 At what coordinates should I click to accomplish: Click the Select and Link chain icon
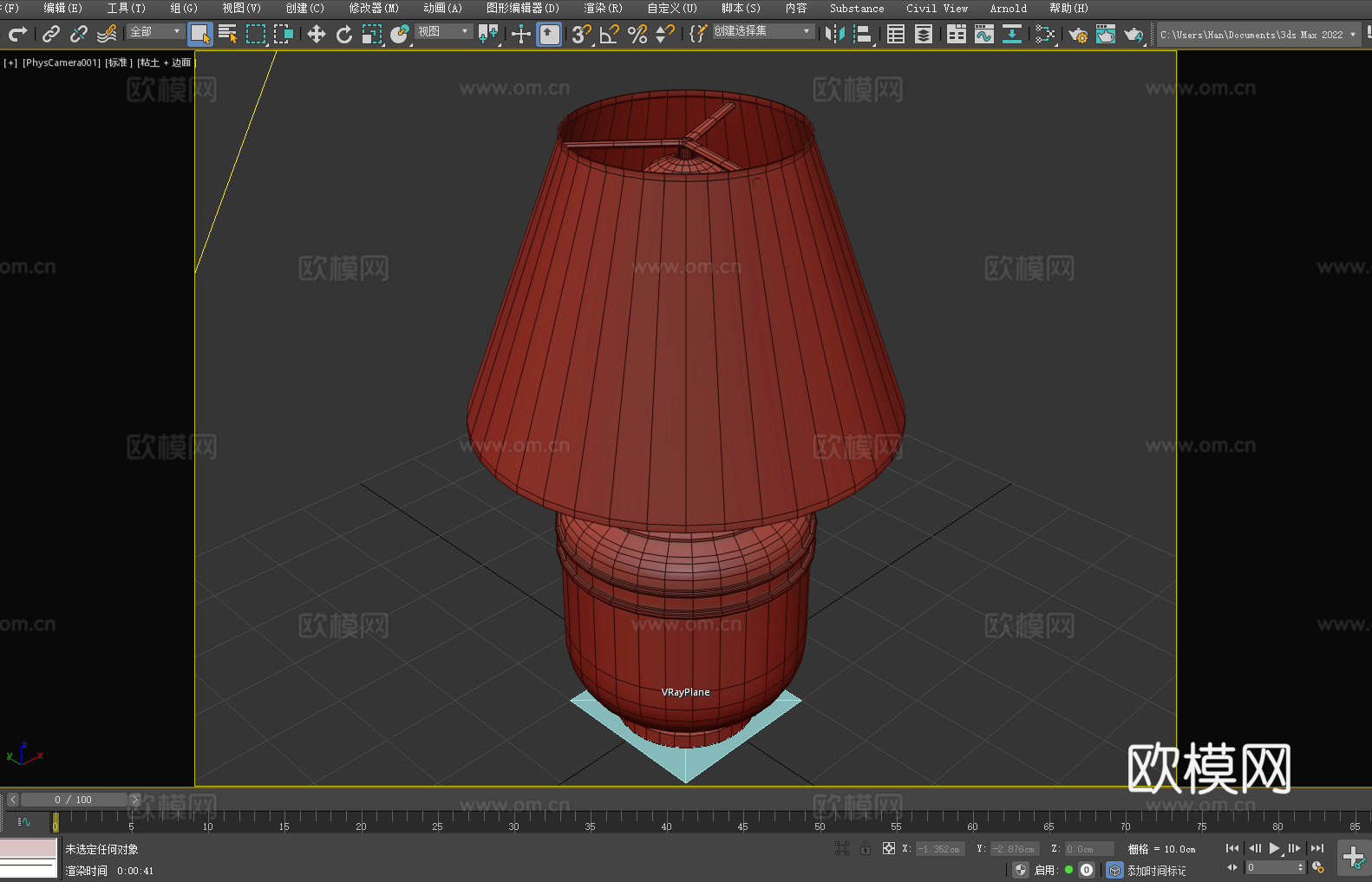[x=51, y=35]
